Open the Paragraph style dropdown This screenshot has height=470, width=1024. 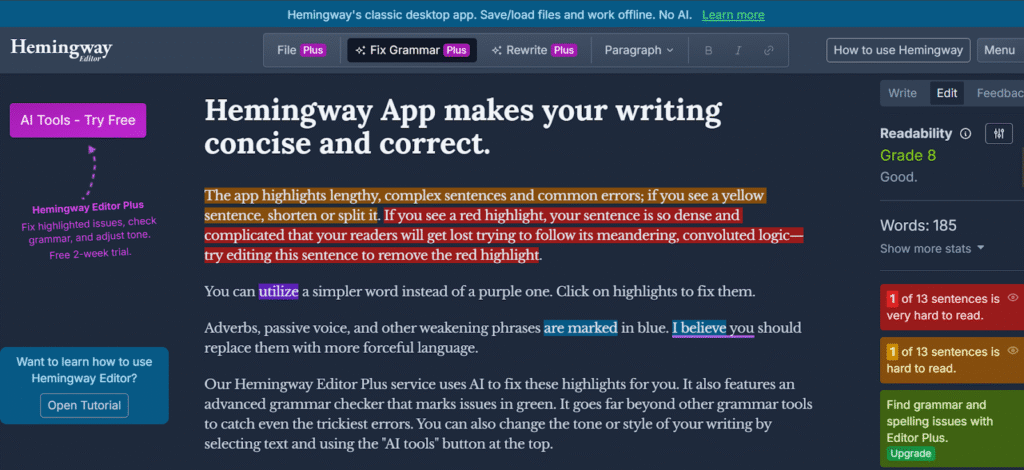[639, 50]
